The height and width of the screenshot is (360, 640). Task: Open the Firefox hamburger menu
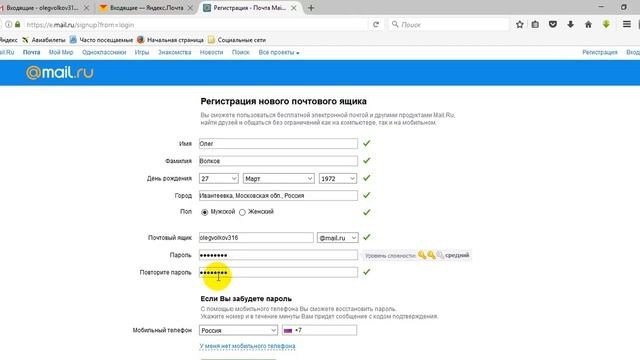pyautogui.click(x=627, y=24)
